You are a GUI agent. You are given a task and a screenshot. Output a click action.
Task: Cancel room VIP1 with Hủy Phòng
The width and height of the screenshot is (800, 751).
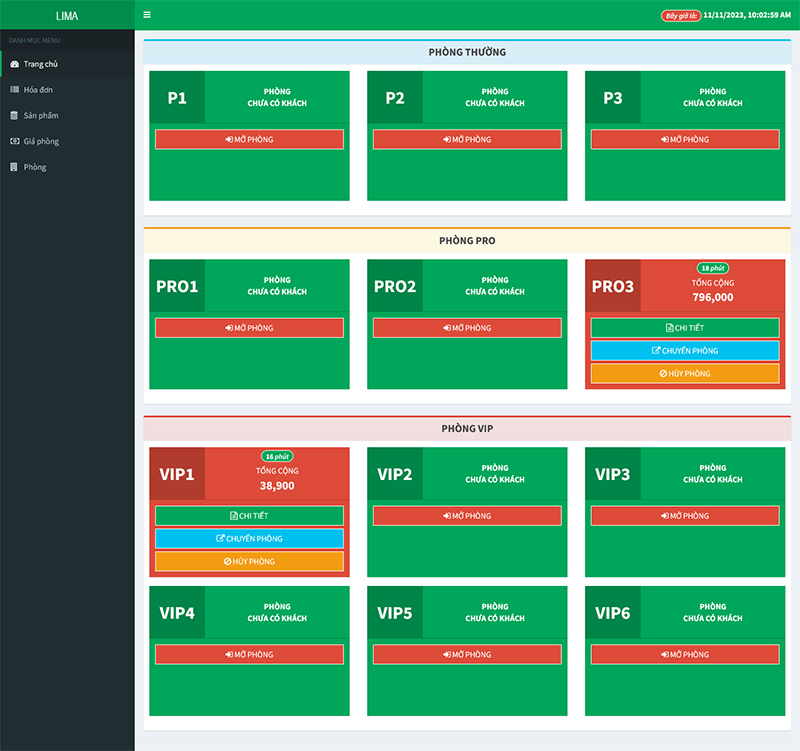point(249,561)
